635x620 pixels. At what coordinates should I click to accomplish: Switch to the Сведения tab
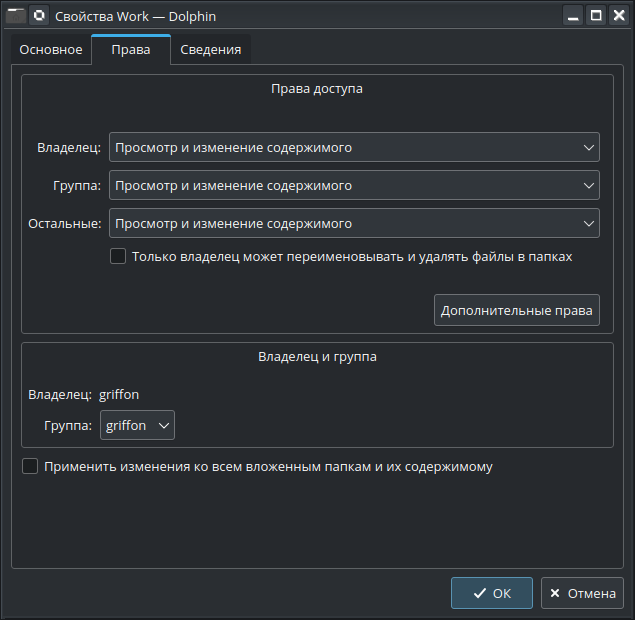point(210,50)
